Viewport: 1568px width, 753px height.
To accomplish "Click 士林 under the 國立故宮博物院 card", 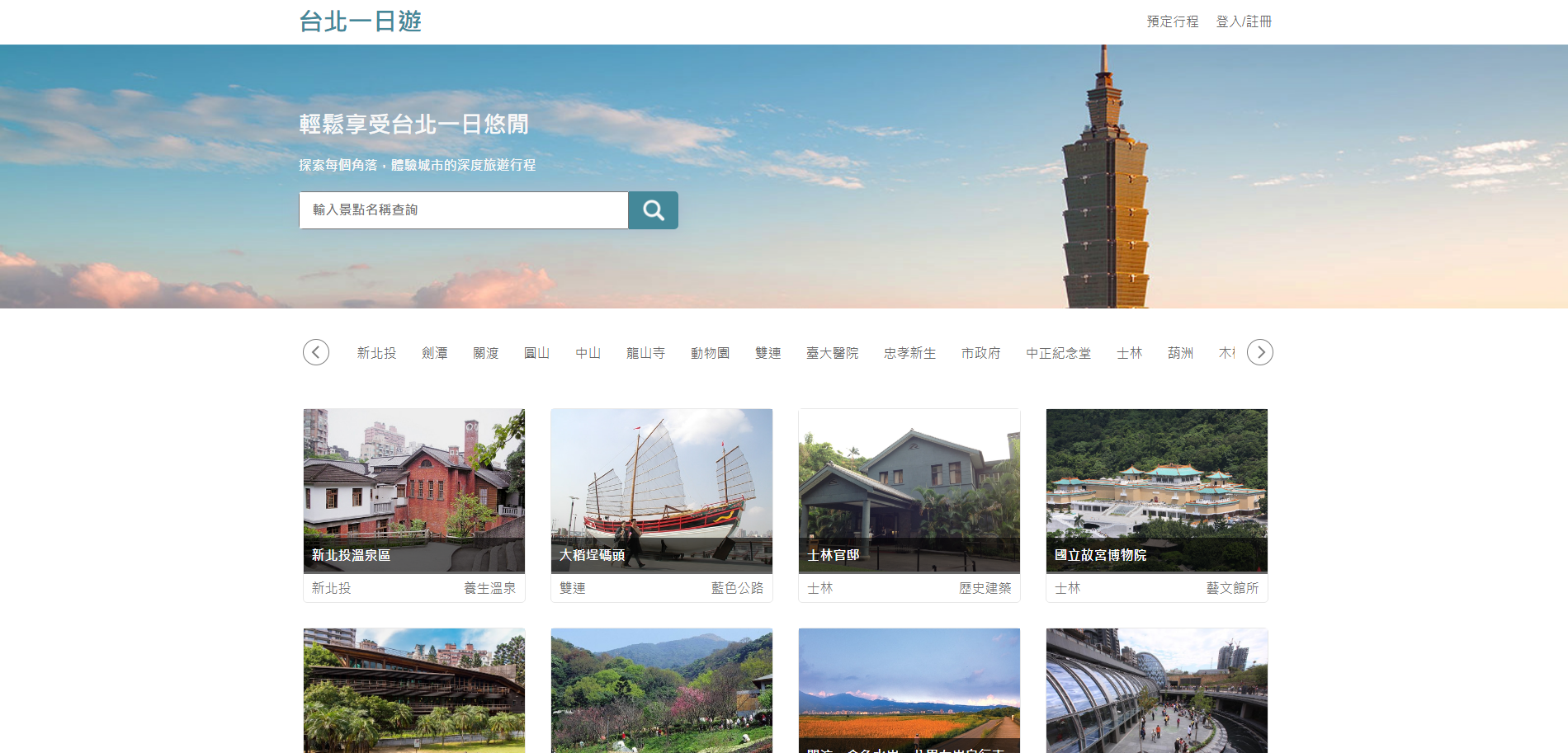I will [1068, 588].
